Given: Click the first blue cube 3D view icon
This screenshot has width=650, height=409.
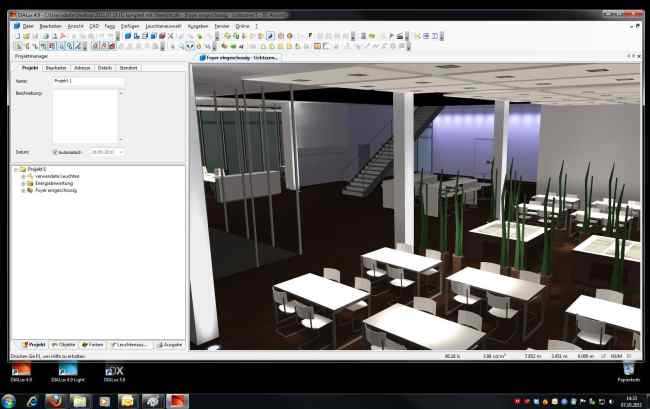Looking at the screenshot, I should pyautogui.click(x=128, y=36).
